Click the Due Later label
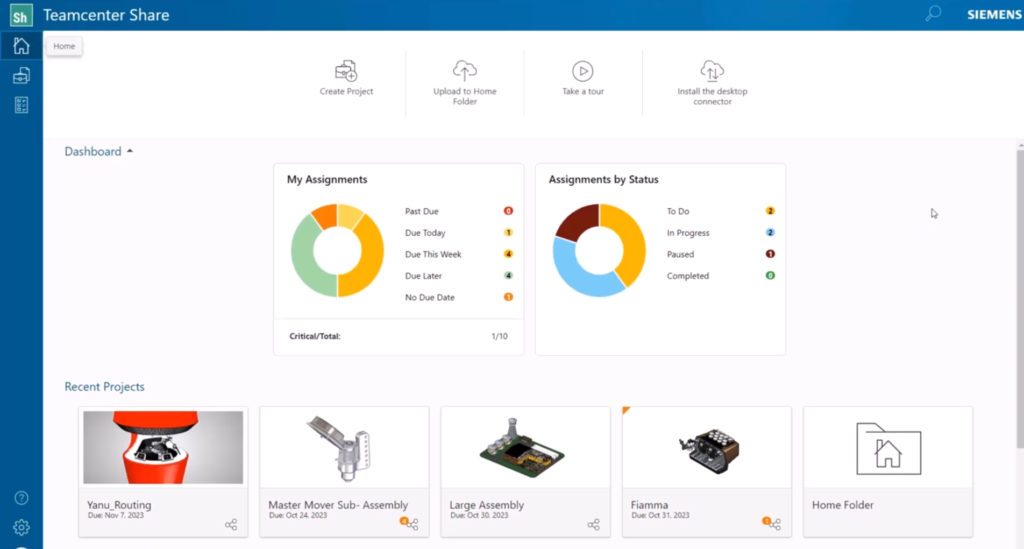 tap(423, 275)
